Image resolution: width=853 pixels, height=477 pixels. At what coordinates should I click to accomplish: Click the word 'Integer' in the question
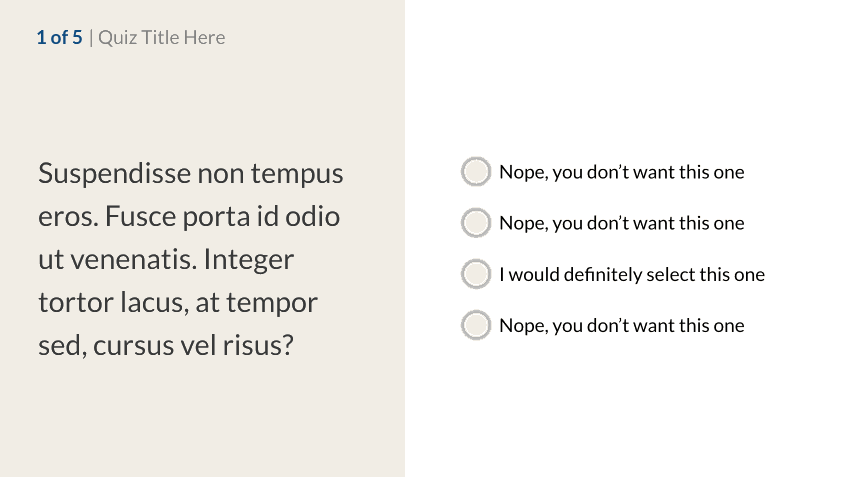(248, 260)
